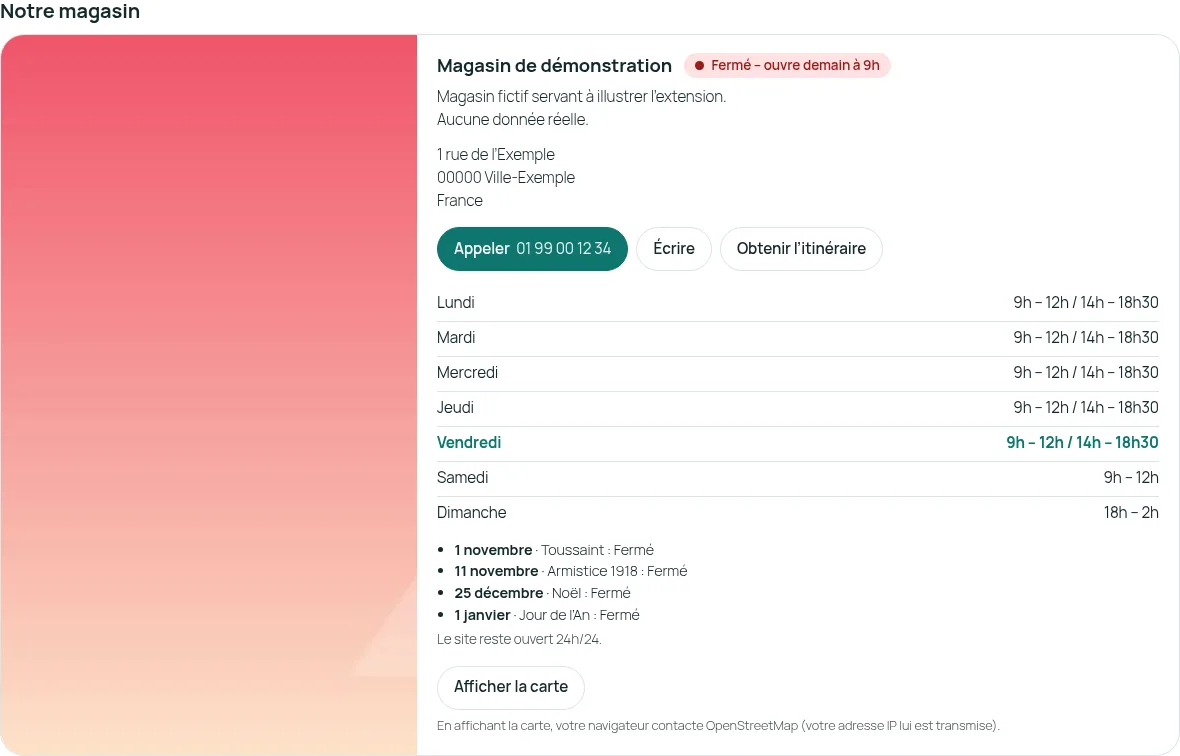Click the red status dot in the badge
1180x756 pixels.
tap(699, 65)
